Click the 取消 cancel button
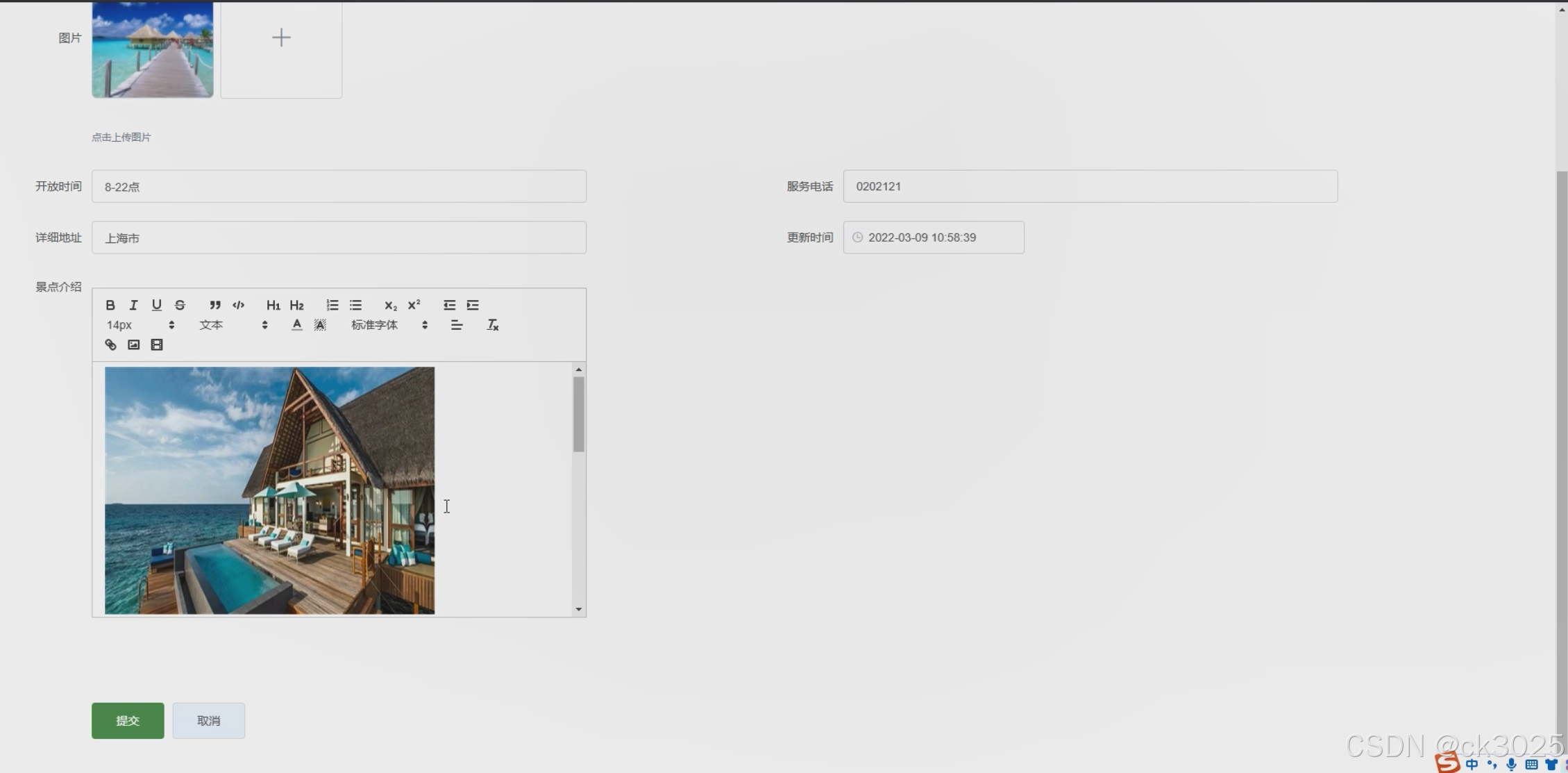1568x773 pixels. pyautogui.click(x=208, y=720)
